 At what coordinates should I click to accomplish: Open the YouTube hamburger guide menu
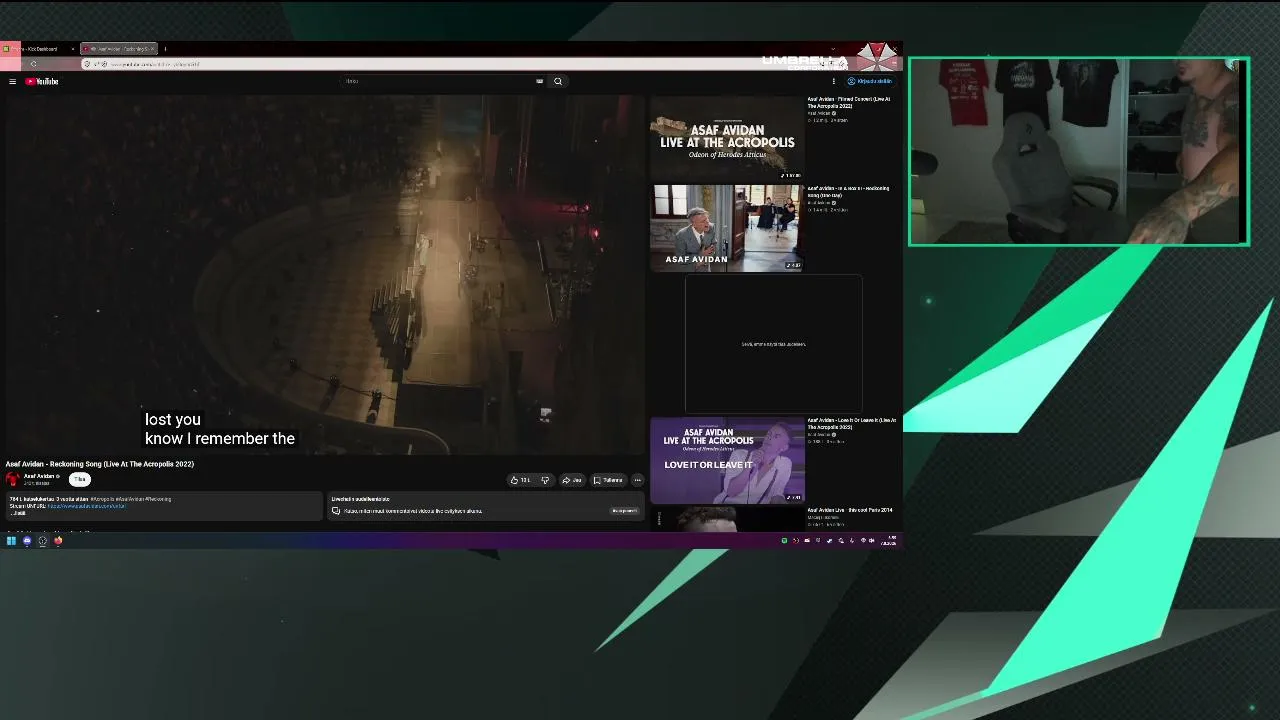coord(12,81)
